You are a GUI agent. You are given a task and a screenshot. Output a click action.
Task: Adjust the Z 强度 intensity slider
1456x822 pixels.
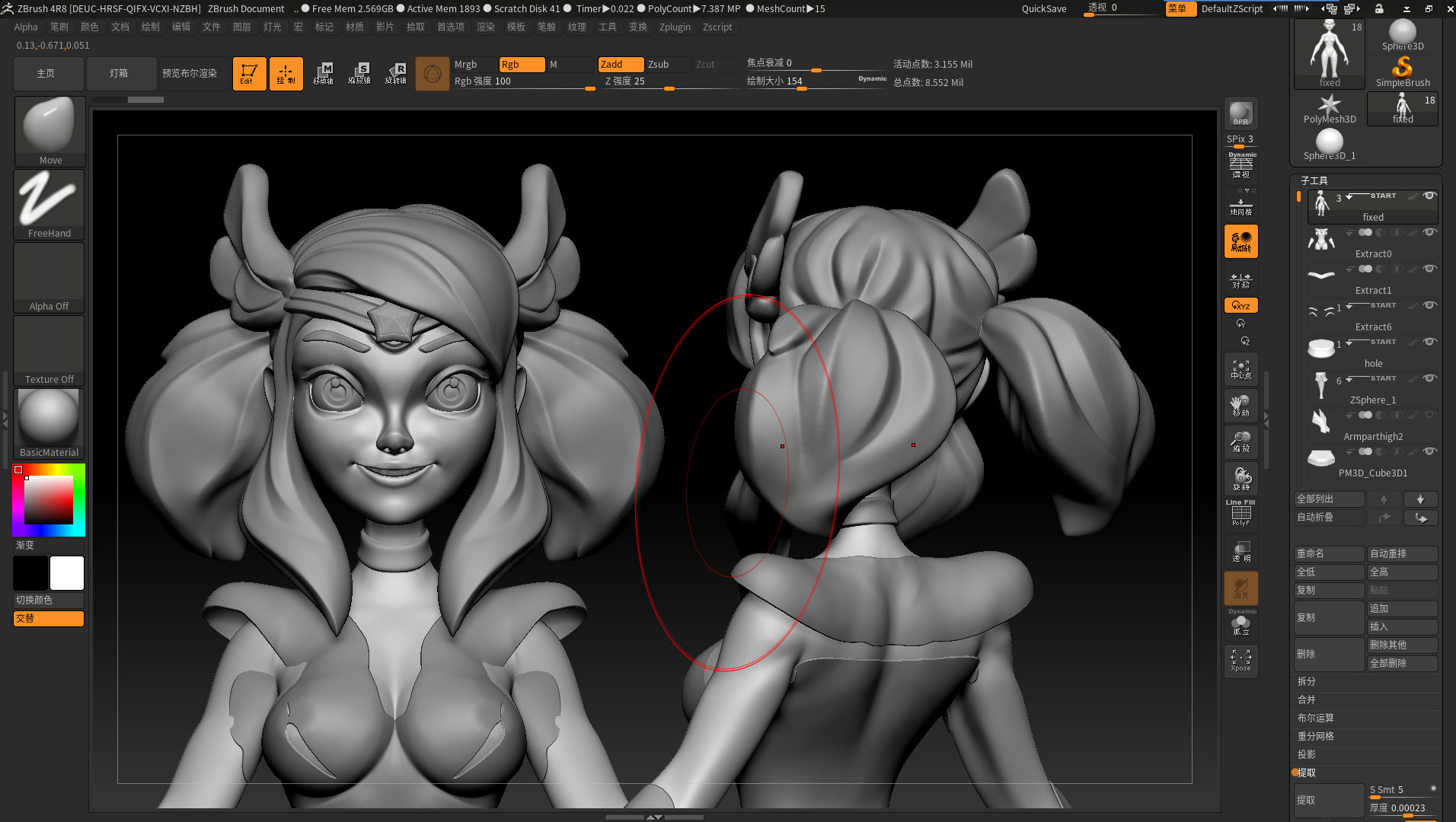pos(670,82)
